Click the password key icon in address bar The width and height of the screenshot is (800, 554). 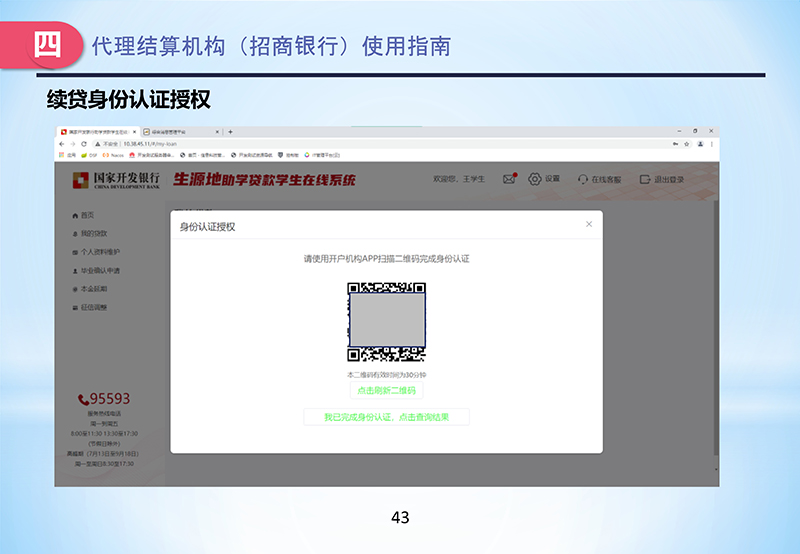(675, 144)
